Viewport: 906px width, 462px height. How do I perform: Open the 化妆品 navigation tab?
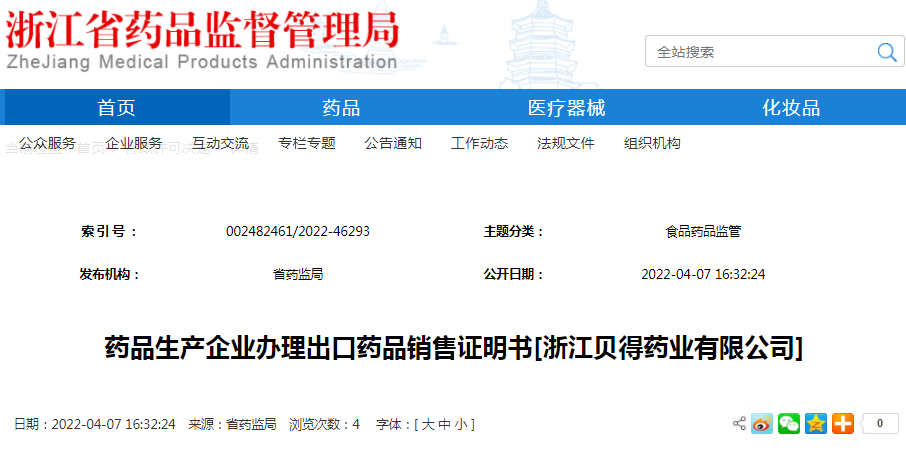coord(790,107)
